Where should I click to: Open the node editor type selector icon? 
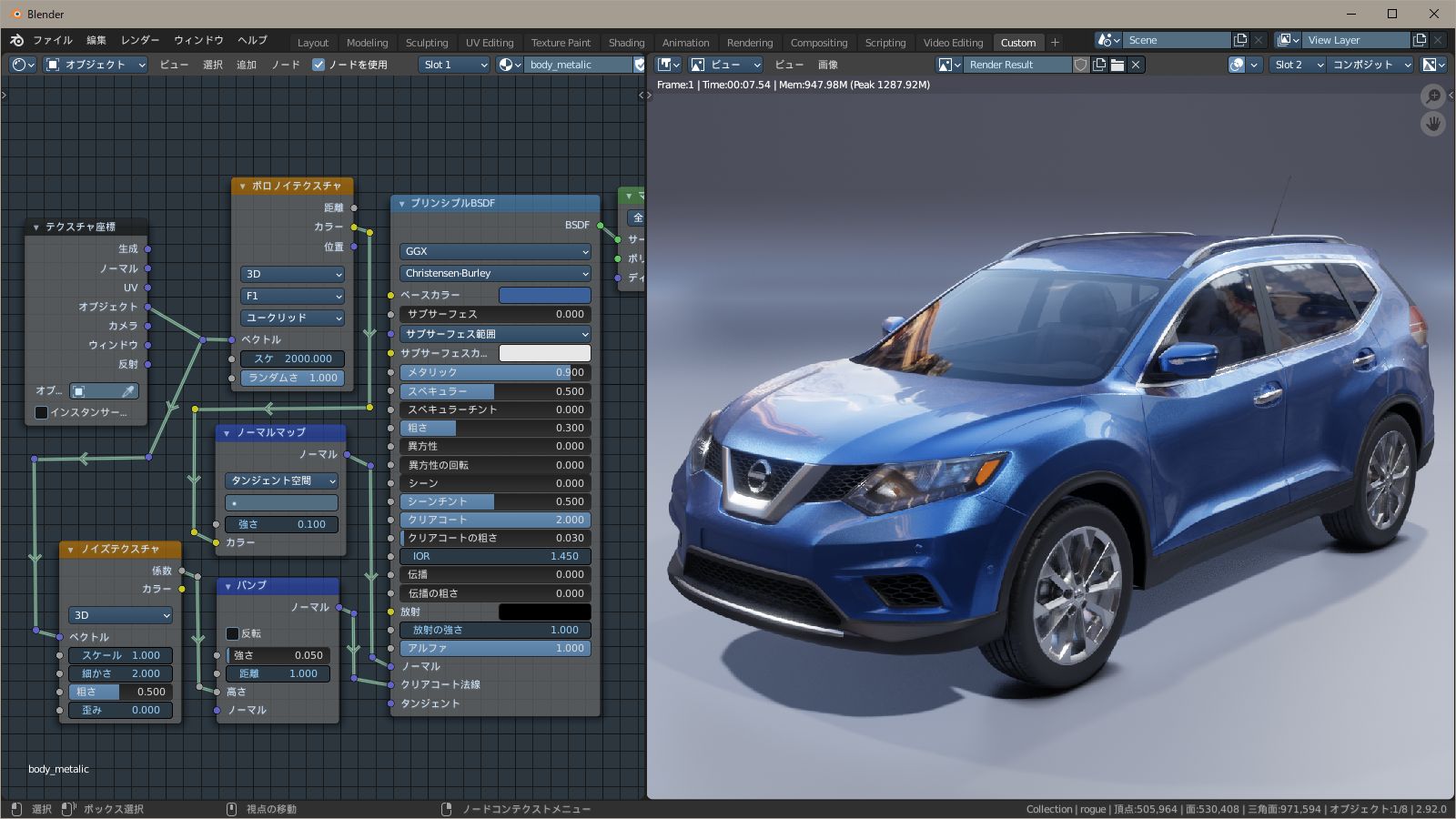[23, 65]
